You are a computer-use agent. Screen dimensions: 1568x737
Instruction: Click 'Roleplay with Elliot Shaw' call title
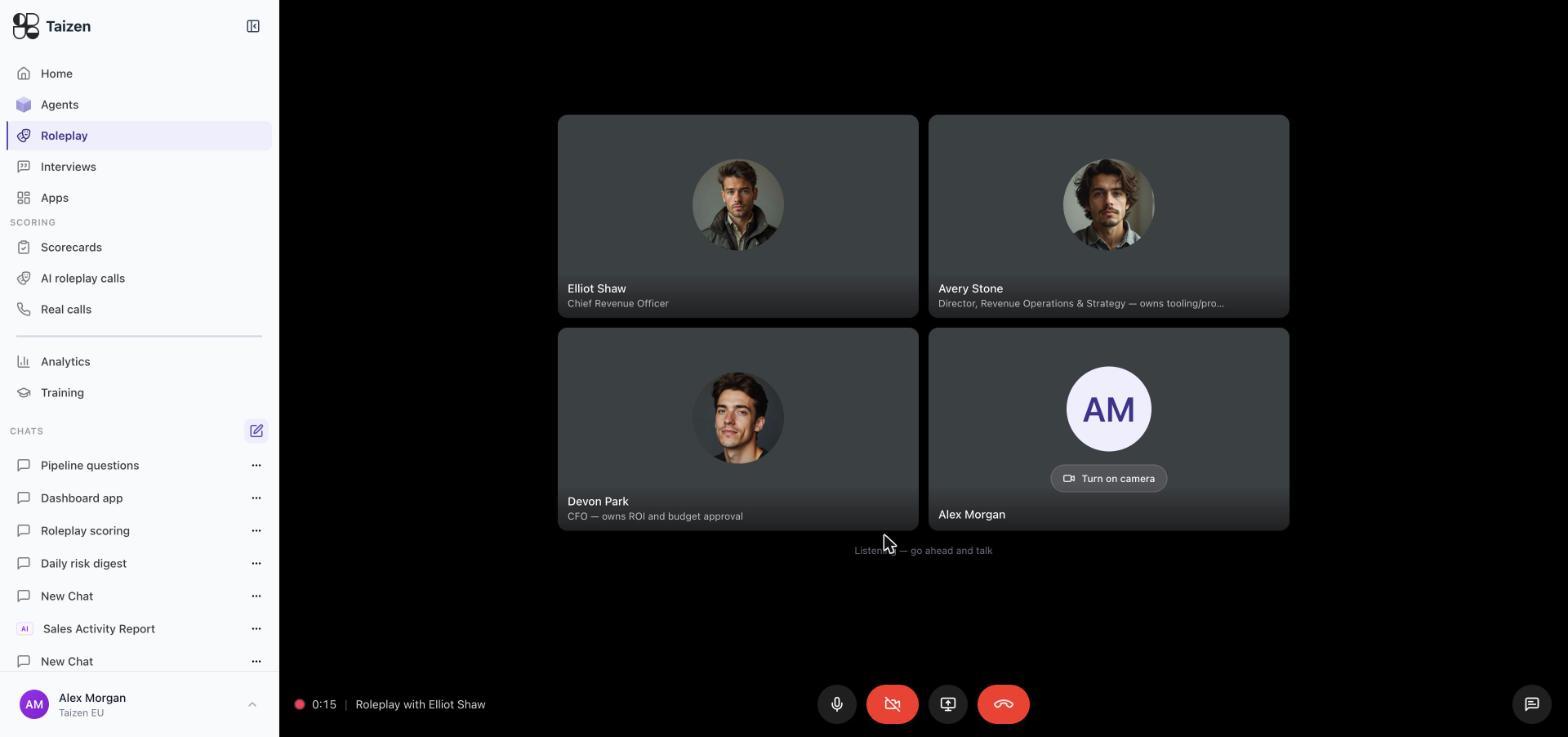pos(420,704)
